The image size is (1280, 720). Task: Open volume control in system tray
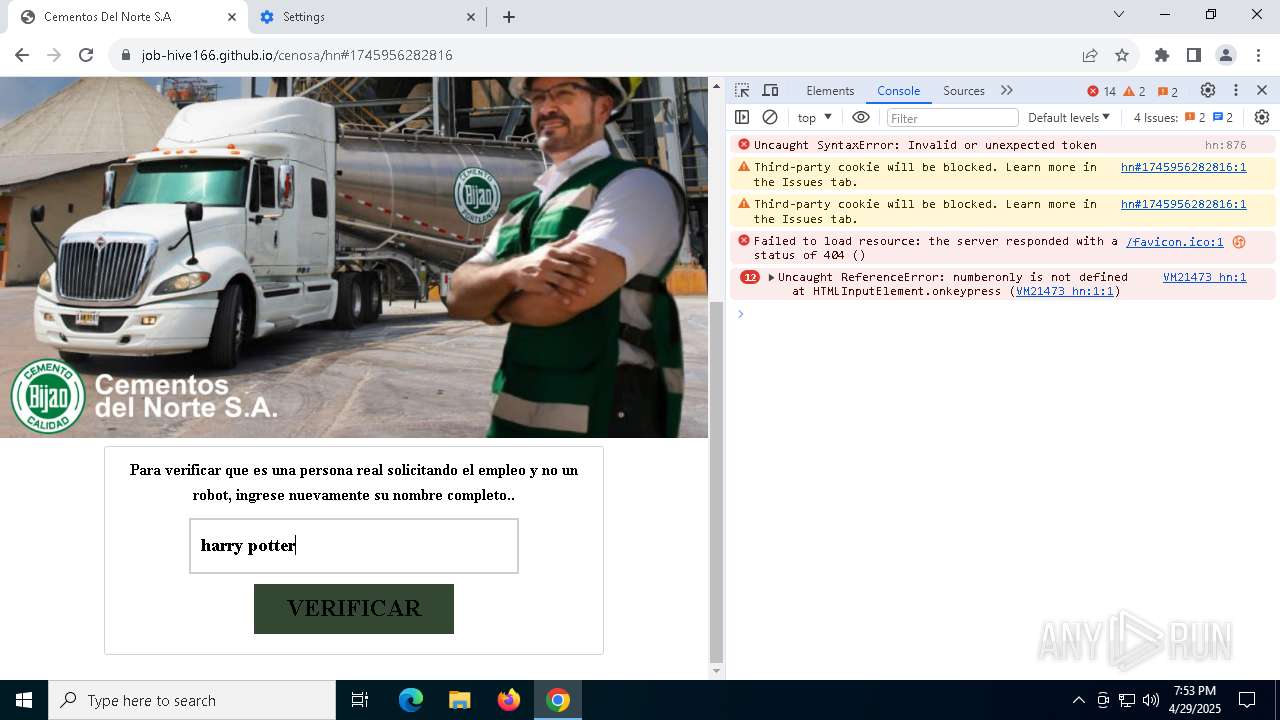tap(1151, 700)
